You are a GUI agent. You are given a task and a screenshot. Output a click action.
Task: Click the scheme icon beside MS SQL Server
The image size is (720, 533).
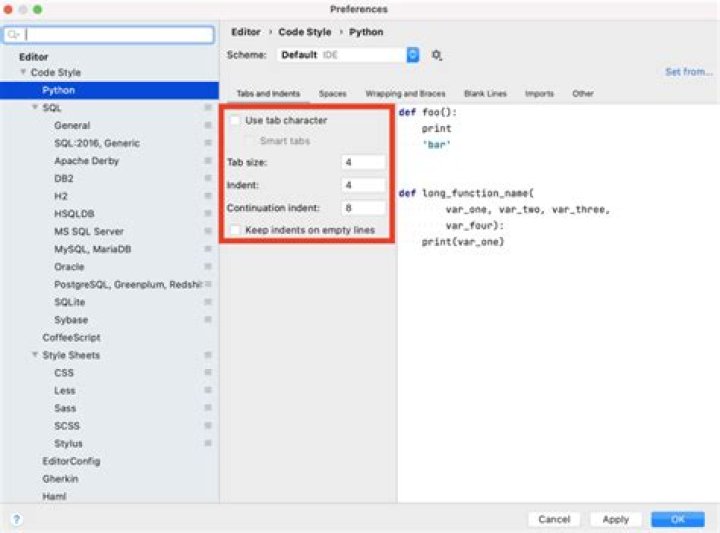point(208,231)
